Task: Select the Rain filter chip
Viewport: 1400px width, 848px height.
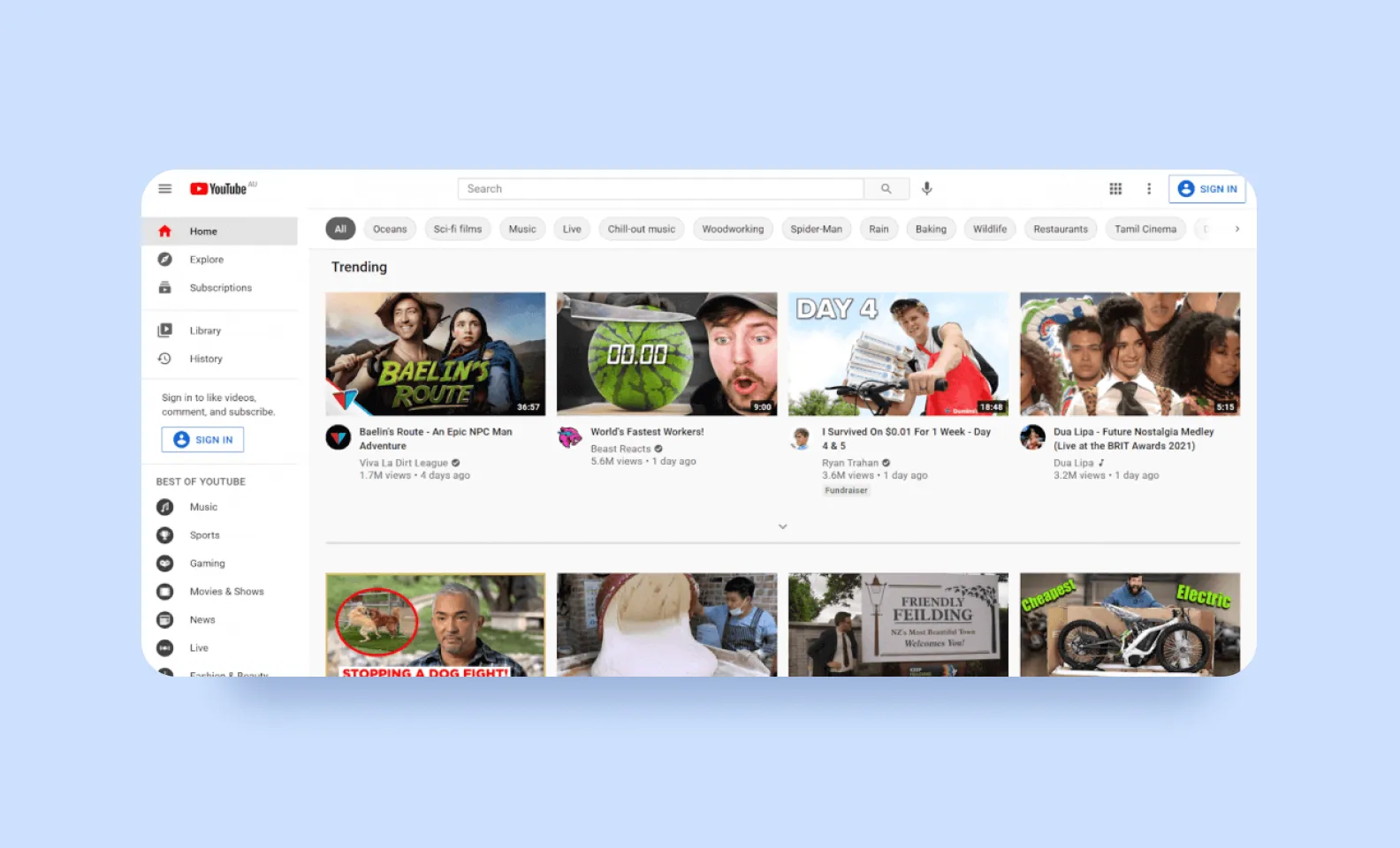Action: pyautogui.click(x=879, y=229)
